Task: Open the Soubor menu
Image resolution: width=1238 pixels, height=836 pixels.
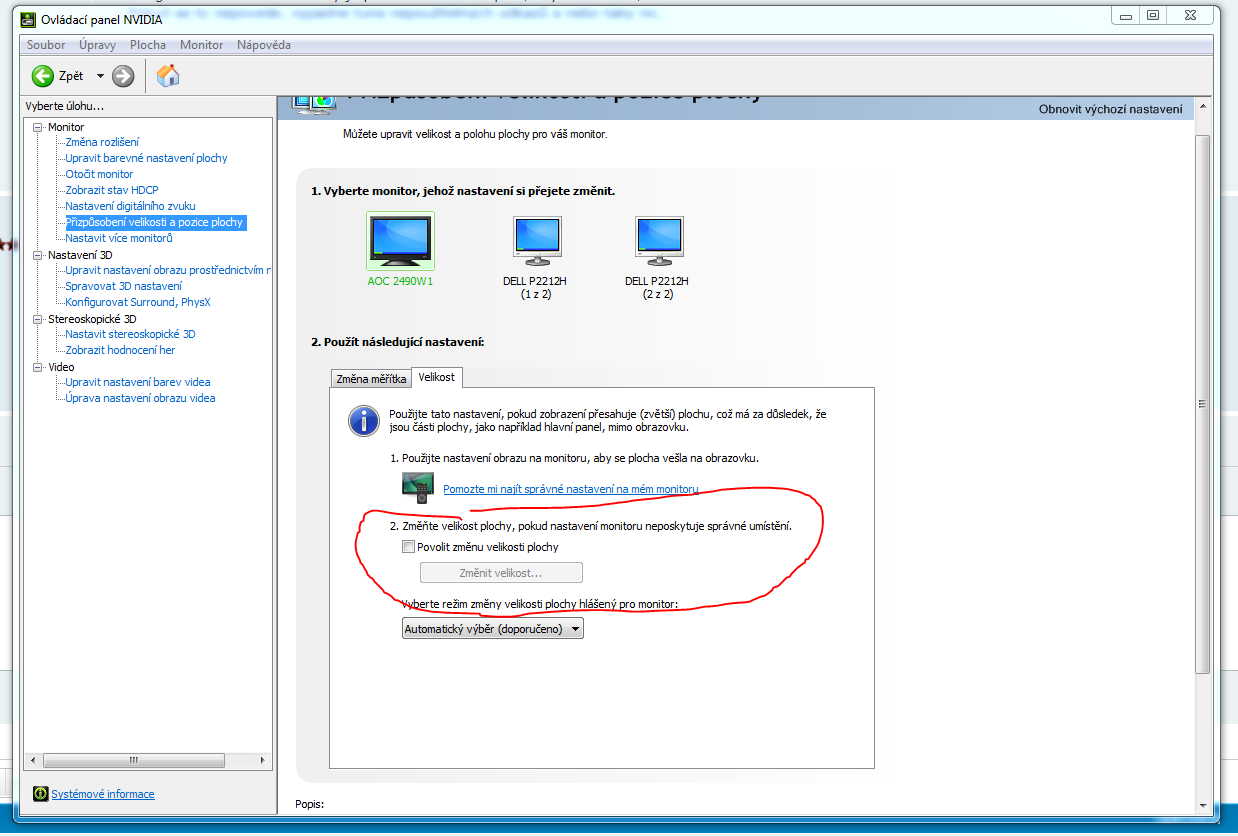Action: pos(46,45)
